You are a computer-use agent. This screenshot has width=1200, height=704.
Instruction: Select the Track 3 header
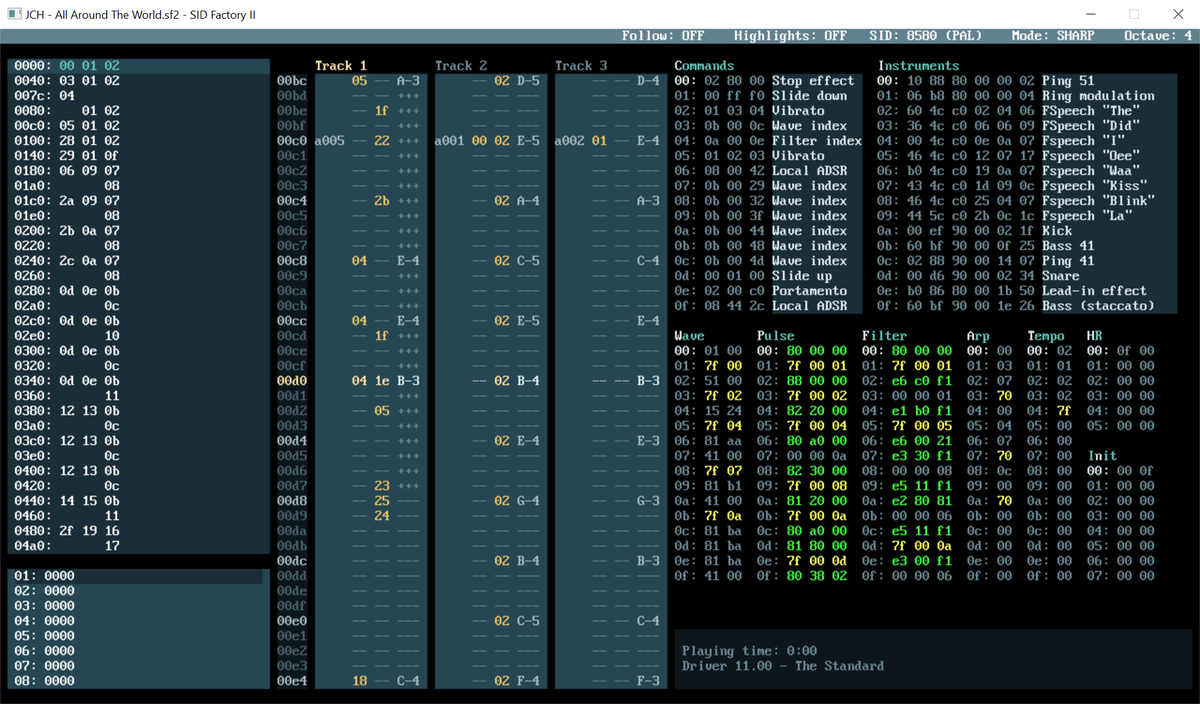(581, 66)
